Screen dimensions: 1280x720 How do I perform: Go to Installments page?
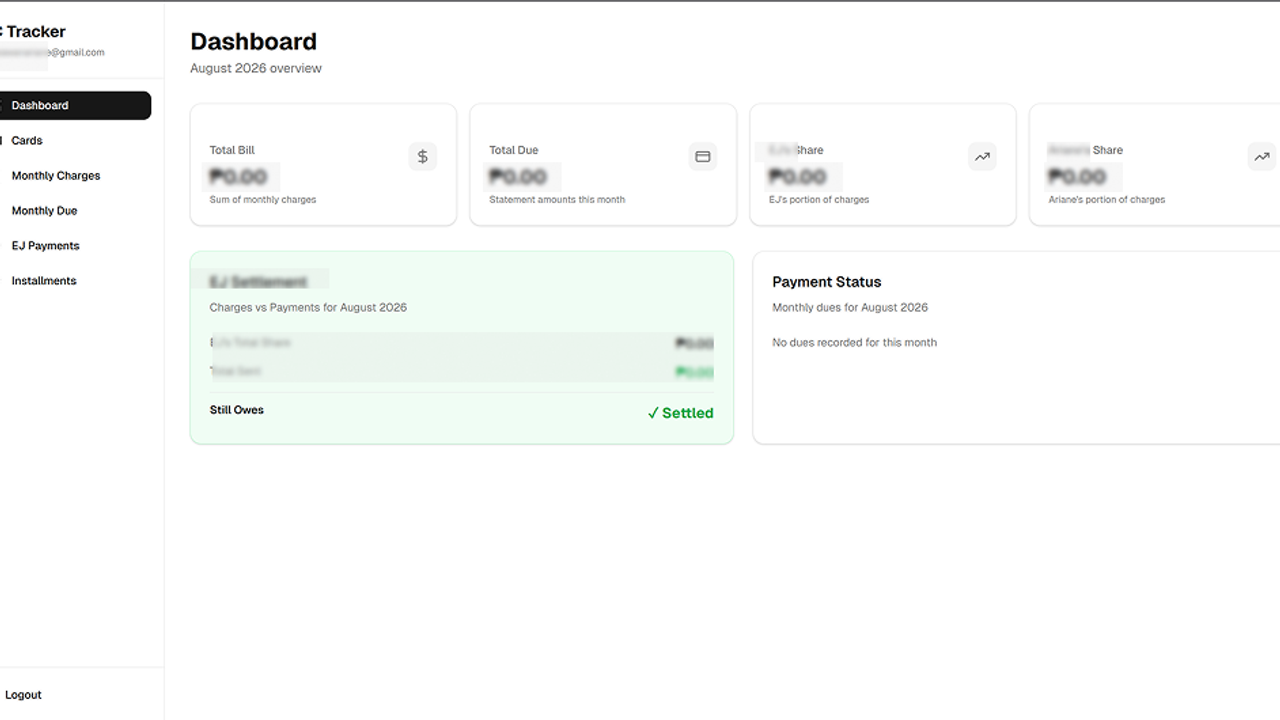point(44,281)
